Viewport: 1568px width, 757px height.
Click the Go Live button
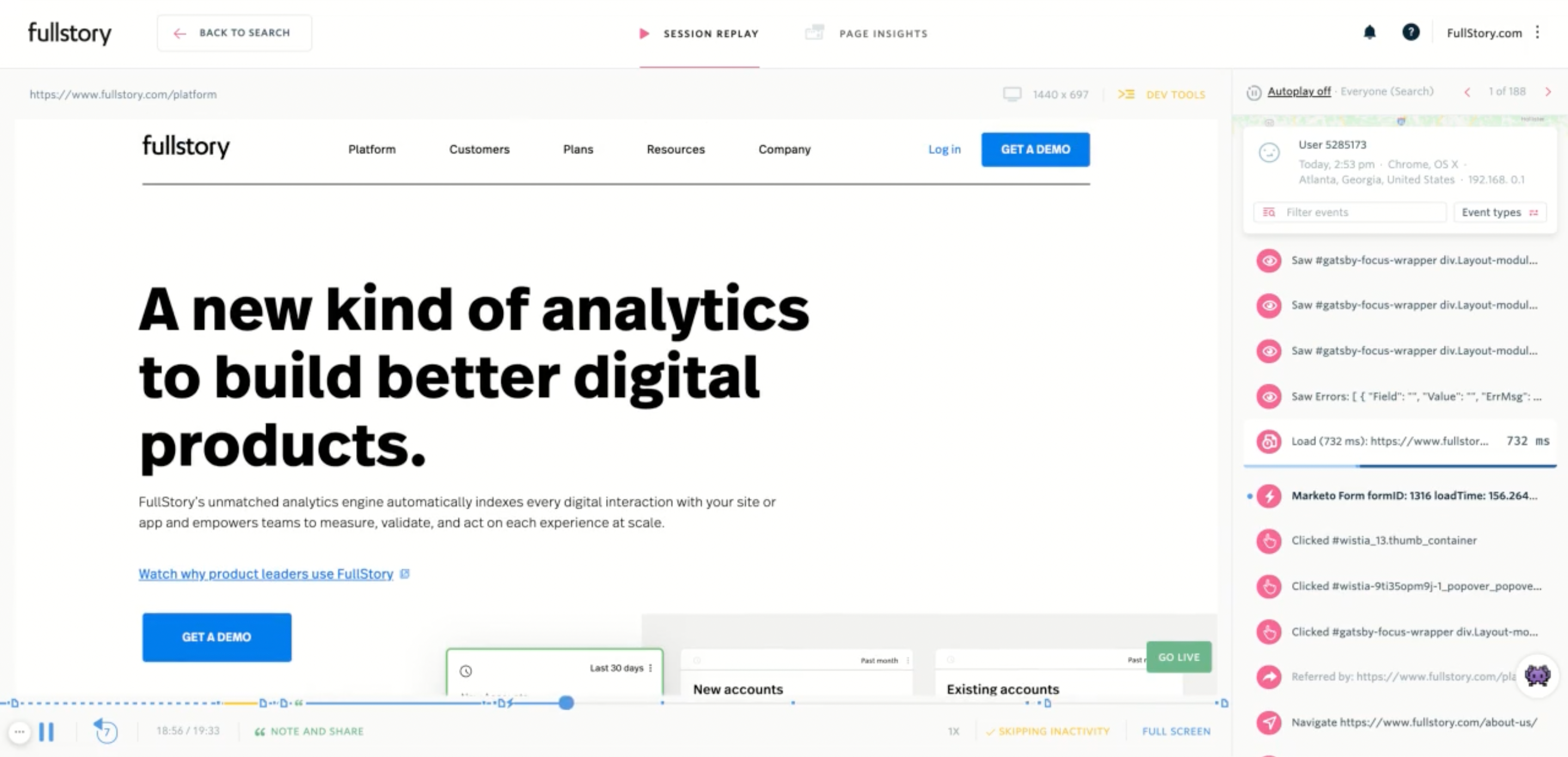pos(1182,657)
